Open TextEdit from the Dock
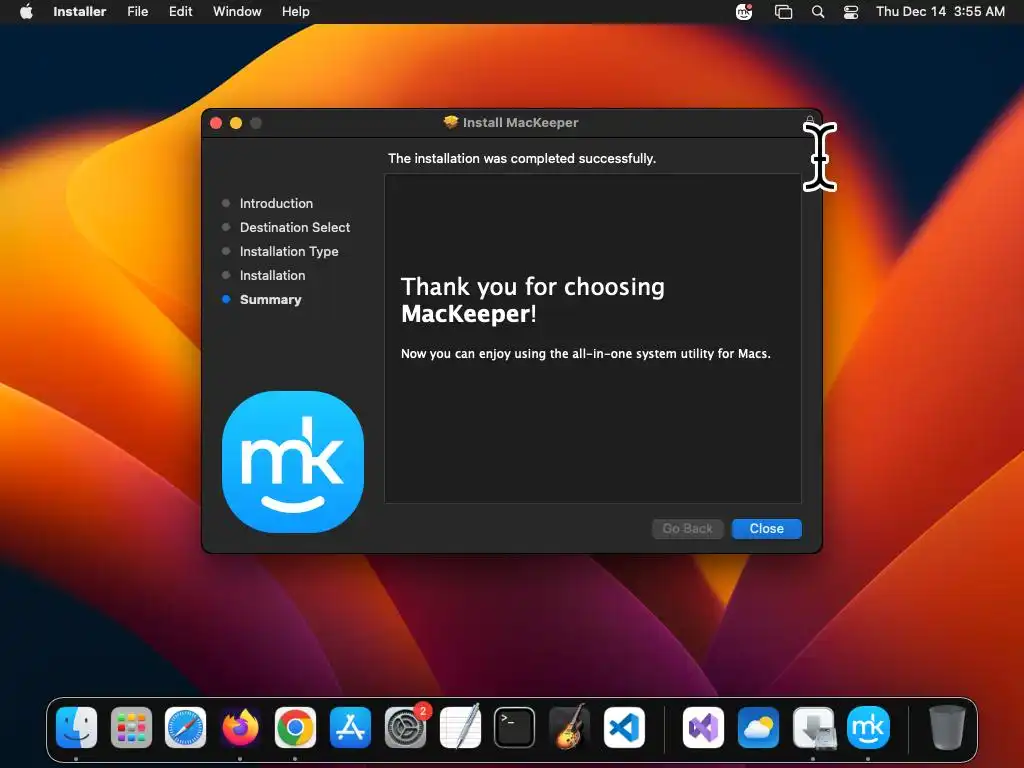 (460, 727)
